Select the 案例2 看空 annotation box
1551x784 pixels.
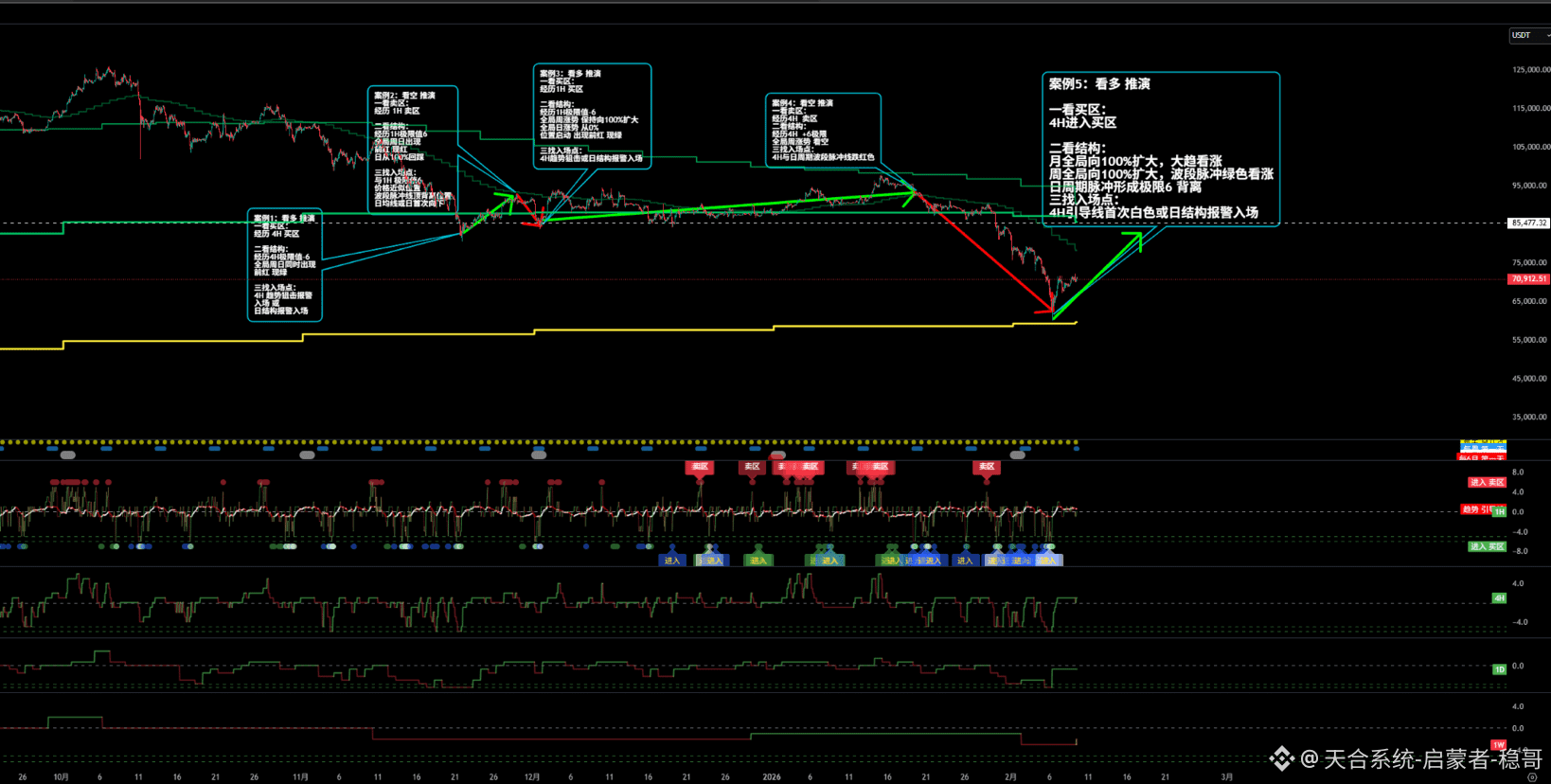pyautogui.click(x=412, y=149)
